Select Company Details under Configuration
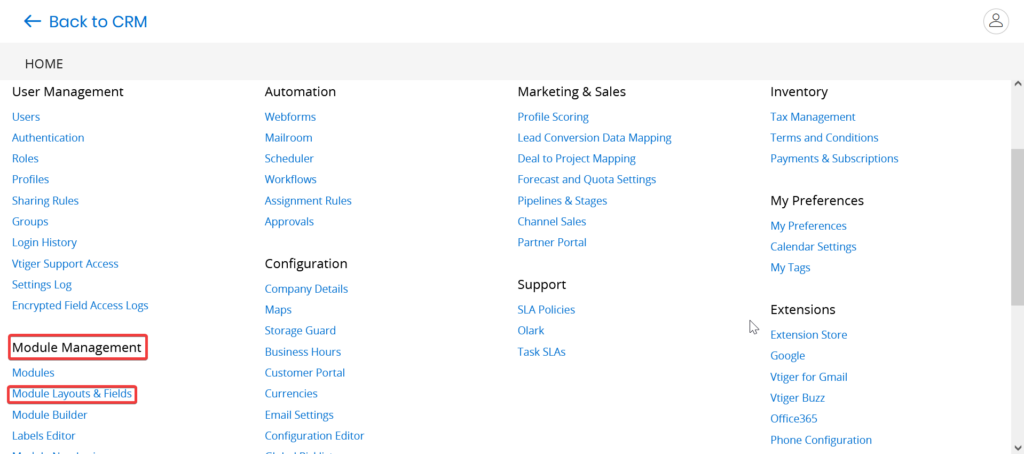Image resolution: width=1024 pixels, height=454 pixels. coord(306,289)
